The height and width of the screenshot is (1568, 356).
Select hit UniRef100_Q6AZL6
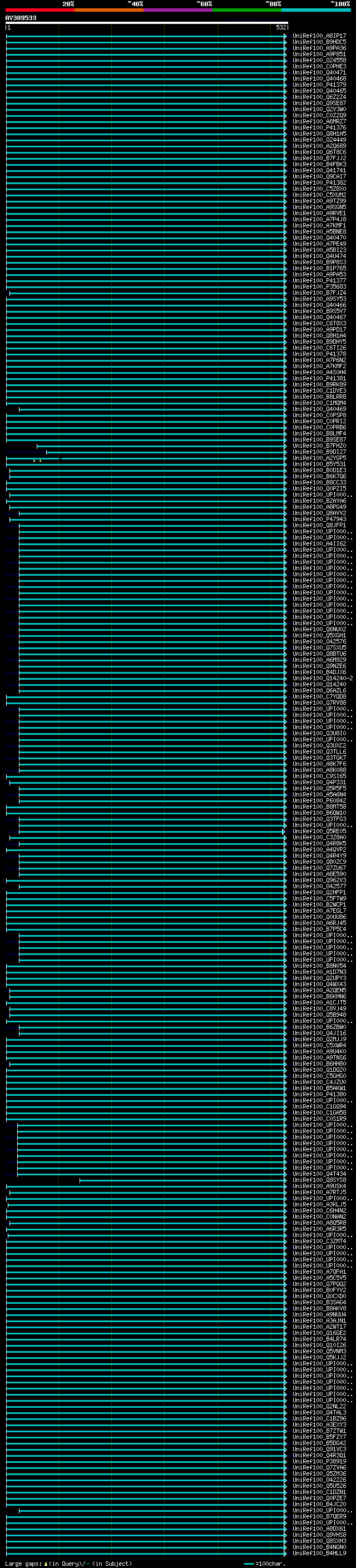tap(319, 691)
